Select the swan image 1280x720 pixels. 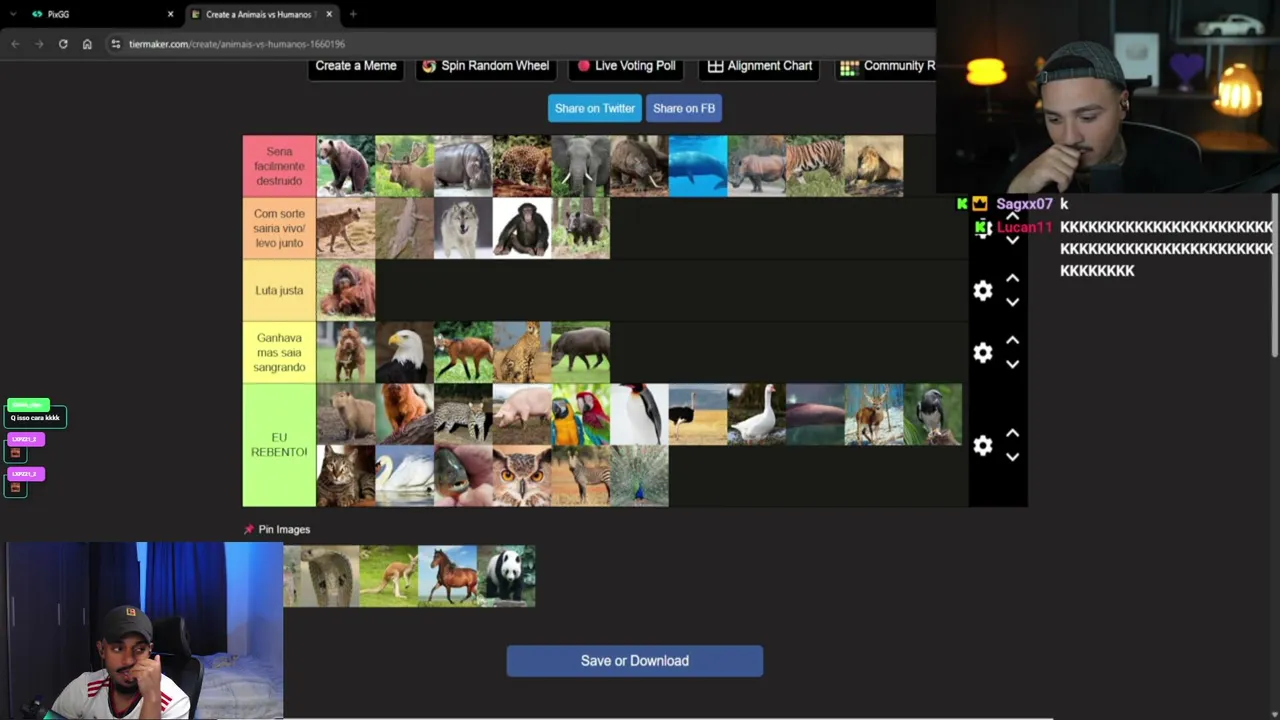[404, 476]
